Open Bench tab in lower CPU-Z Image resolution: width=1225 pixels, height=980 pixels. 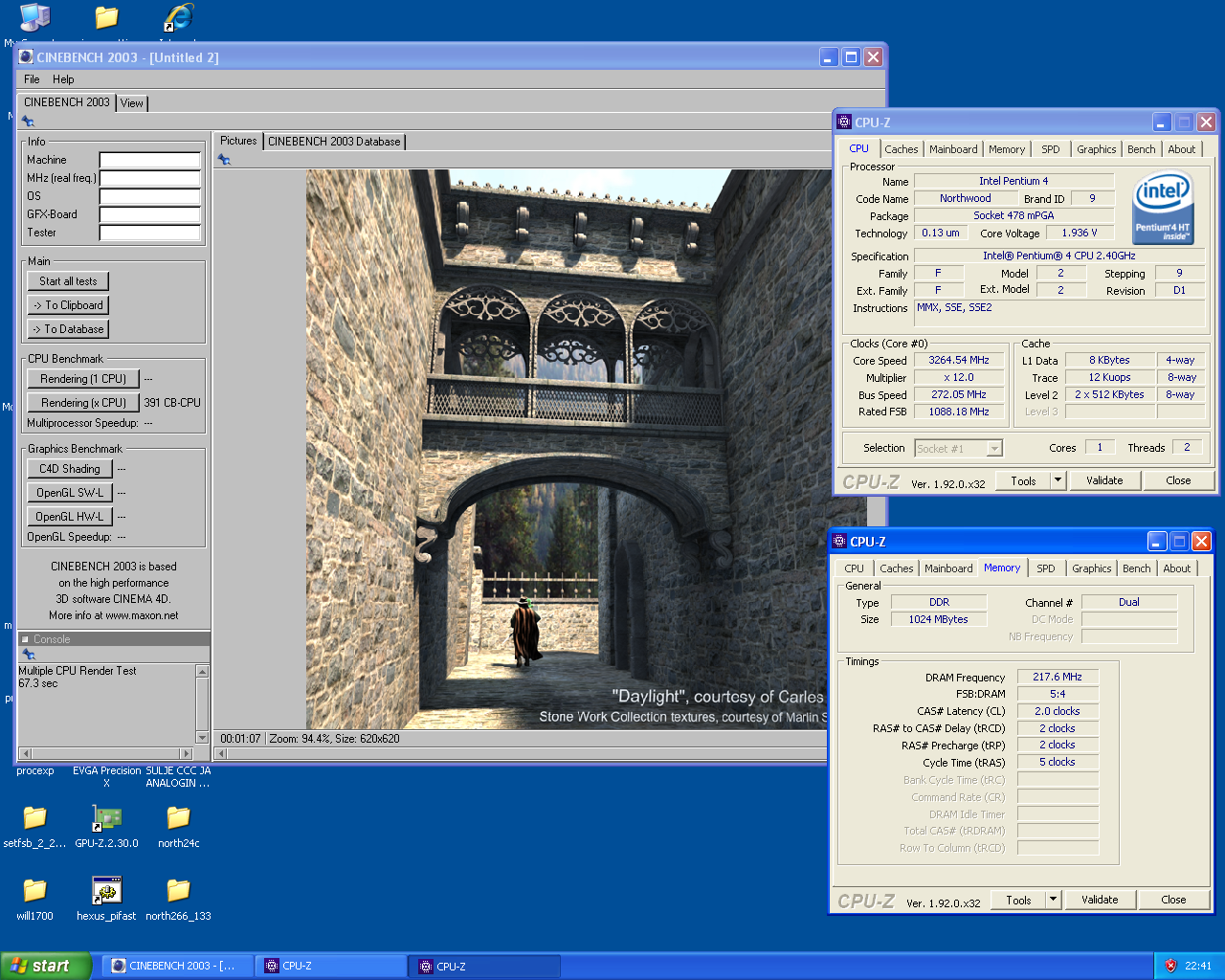[x=1137, y=568]
